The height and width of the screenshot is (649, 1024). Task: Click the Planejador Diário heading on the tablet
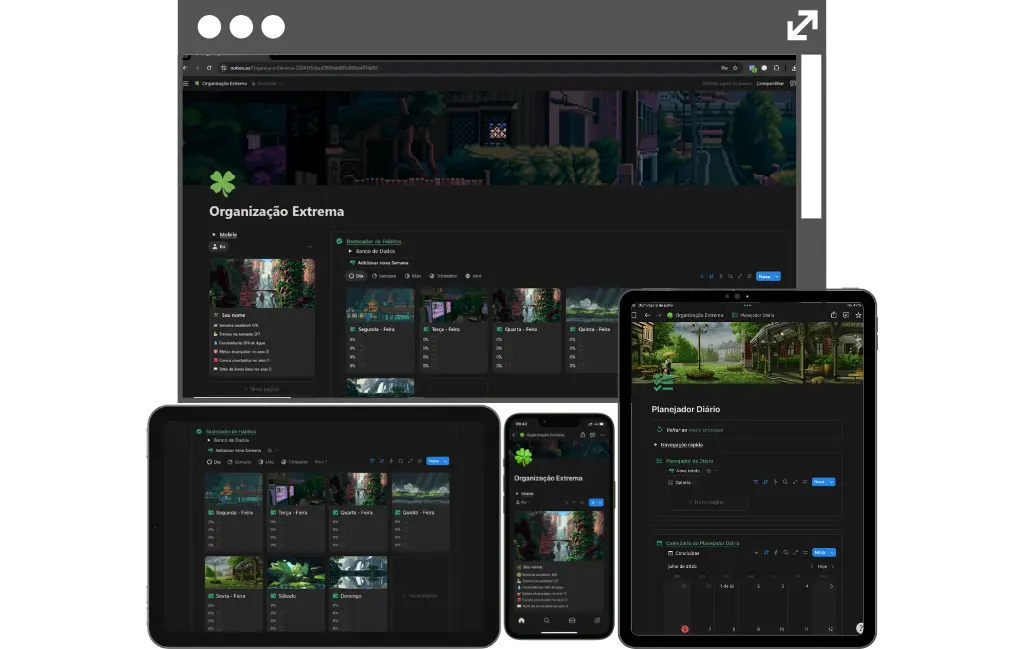pyautogui.click(x=686, y=409)
